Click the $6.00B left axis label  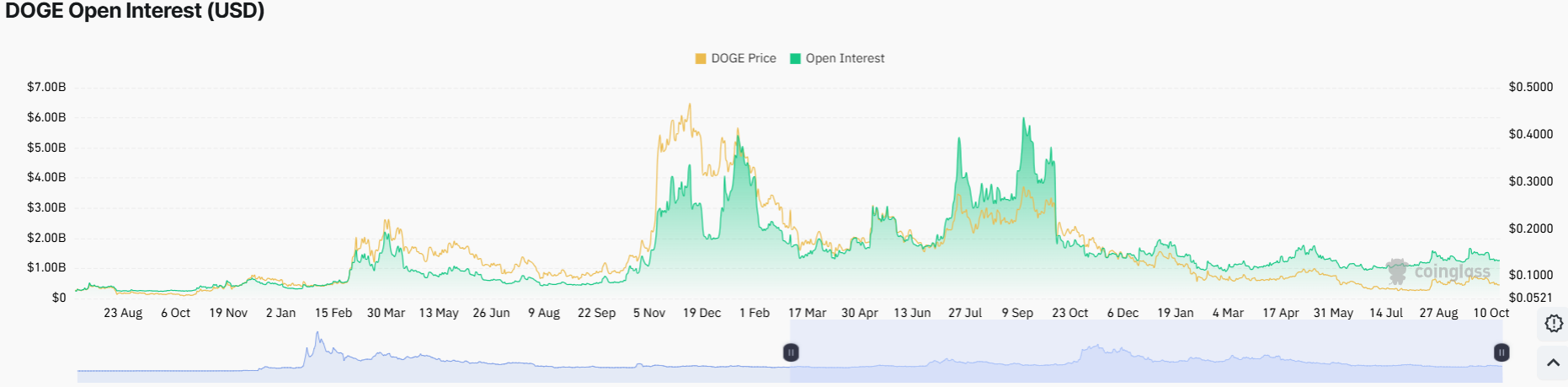46,117
